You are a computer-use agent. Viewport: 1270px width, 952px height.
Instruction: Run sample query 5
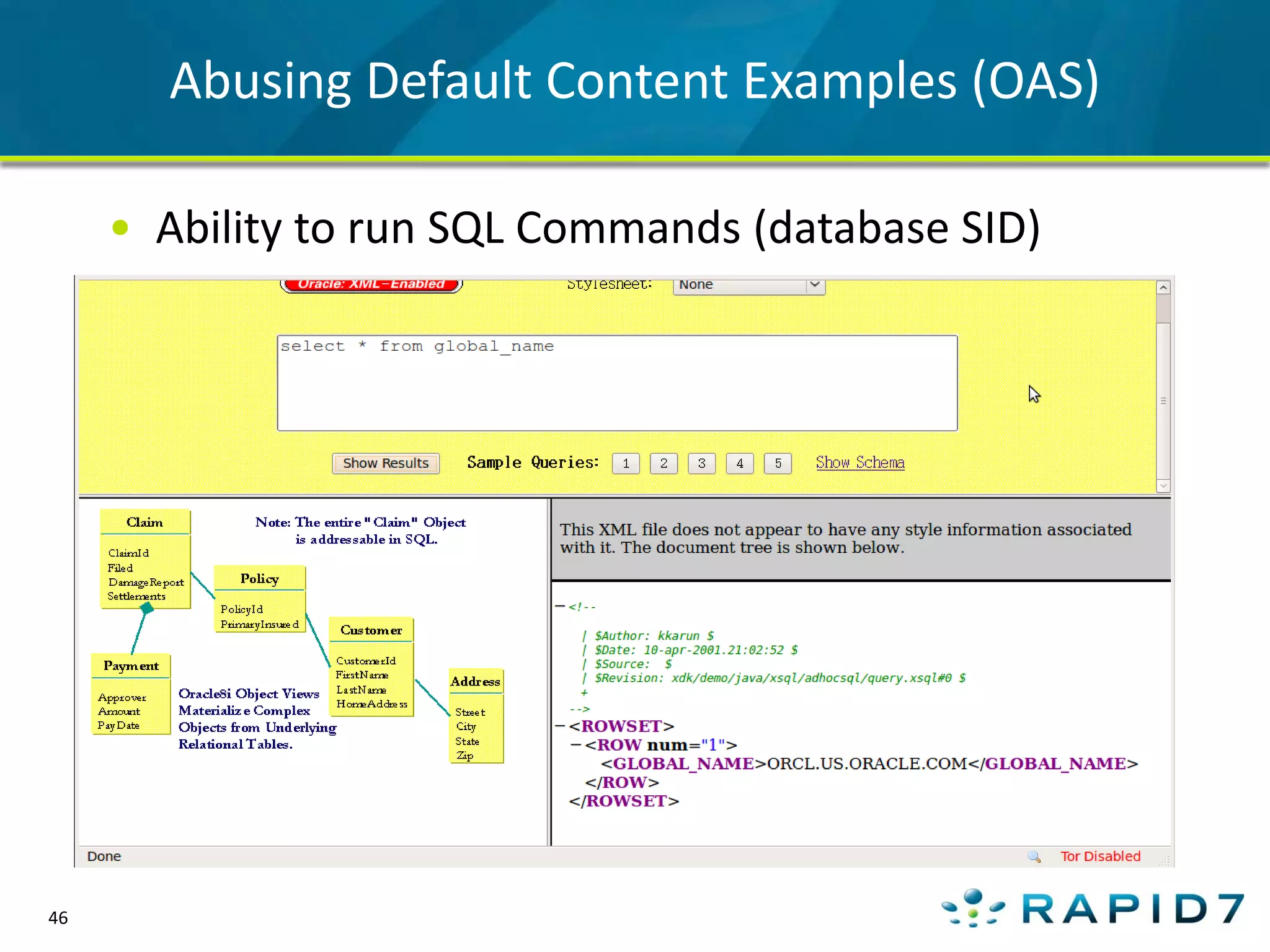pos(778,463)
